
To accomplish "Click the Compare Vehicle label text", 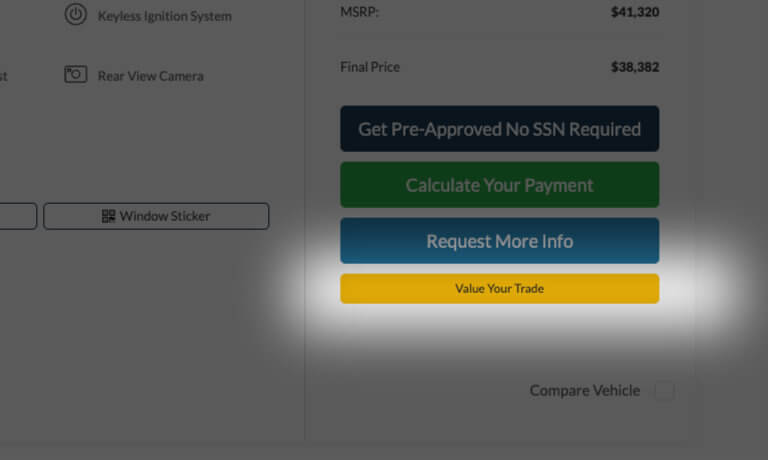I will tap(584, 391).
